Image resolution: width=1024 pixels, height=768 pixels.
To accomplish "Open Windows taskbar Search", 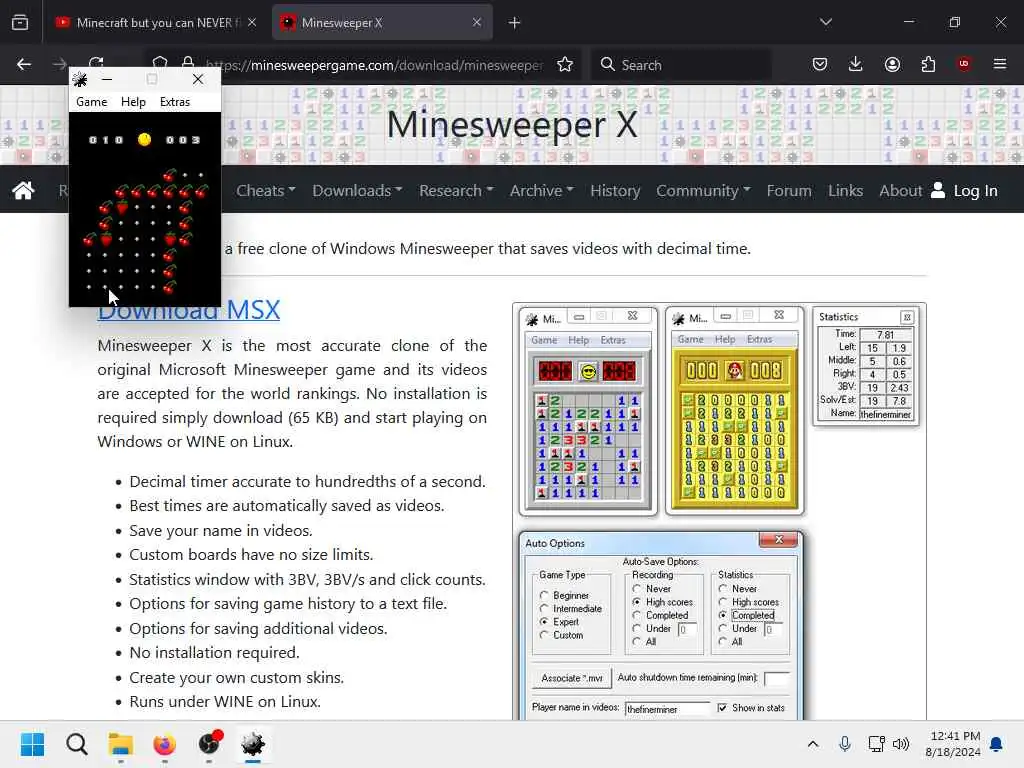I will tap(76, 744).
